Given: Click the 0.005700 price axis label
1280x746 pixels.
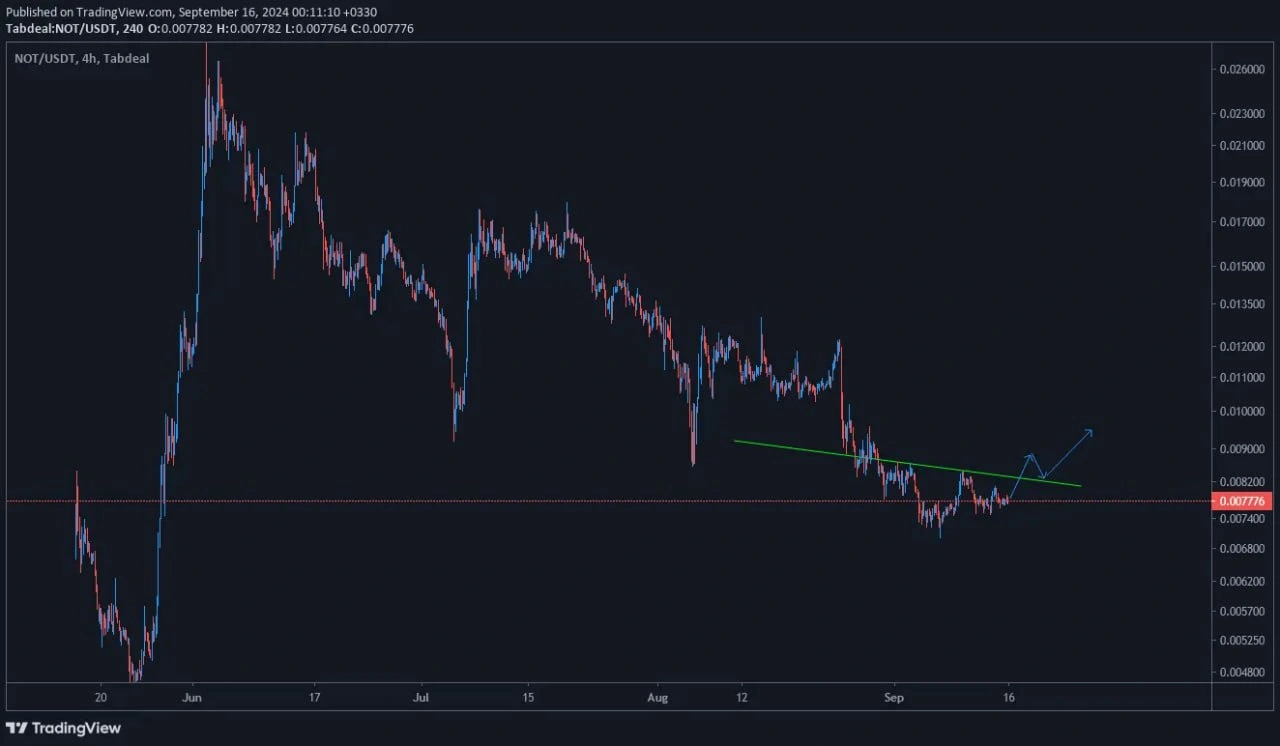Looking at the screenshot, I should pos(1243,611).
